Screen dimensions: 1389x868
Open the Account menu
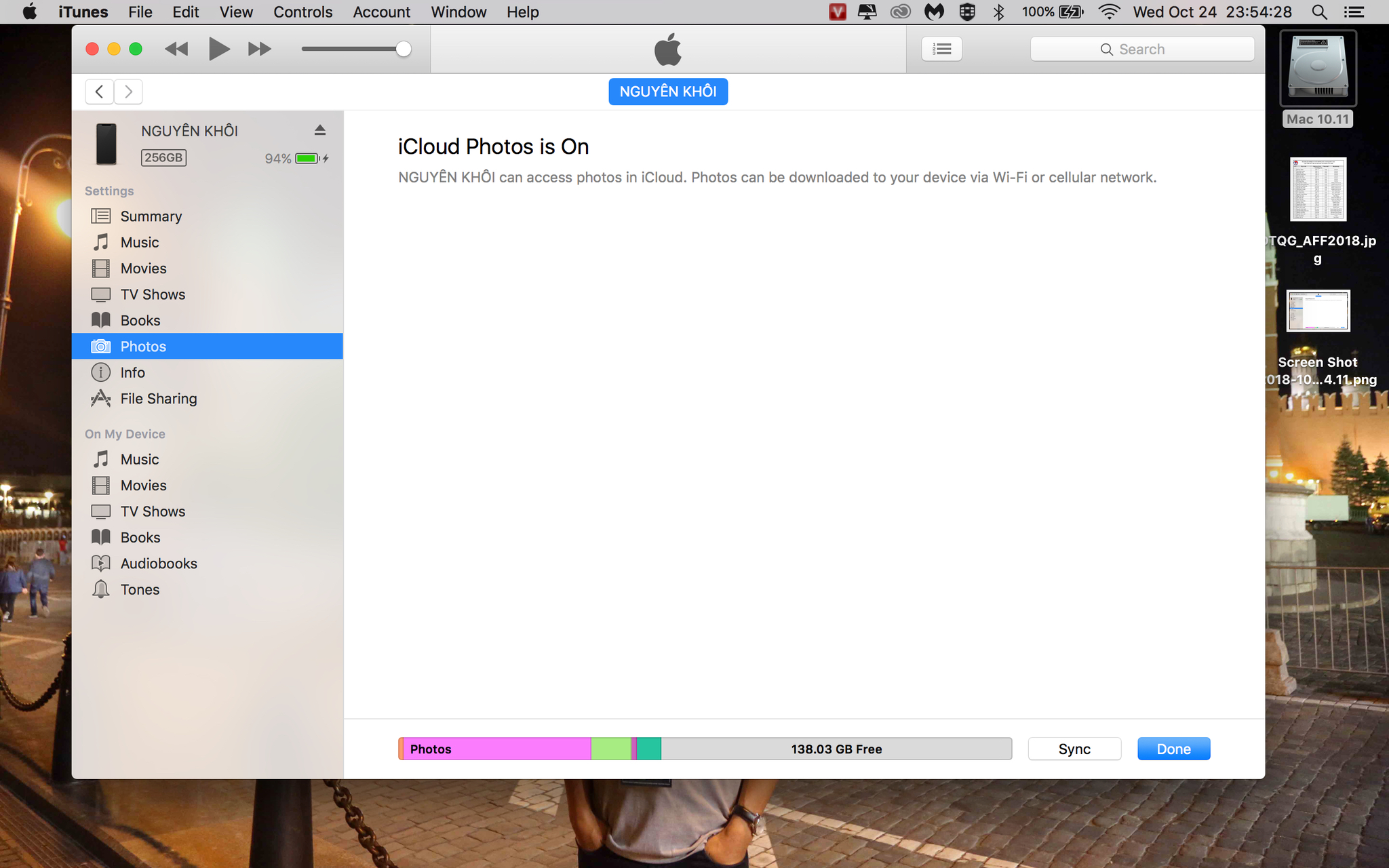[381, 12]
